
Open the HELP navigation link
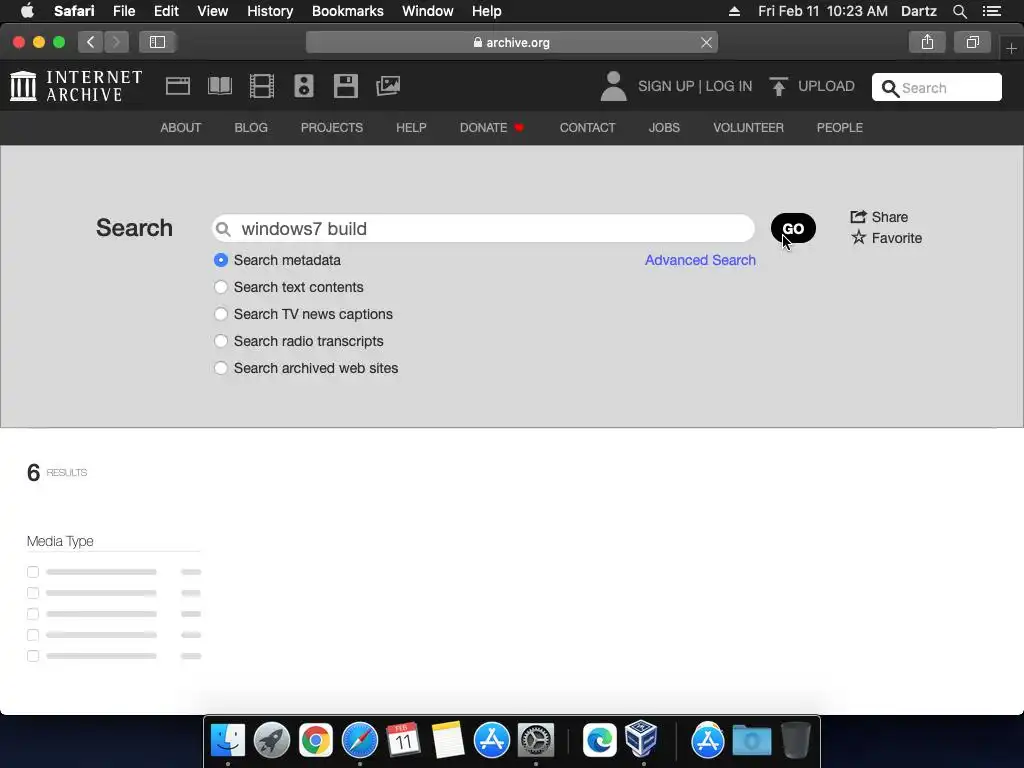coord(411,127)
